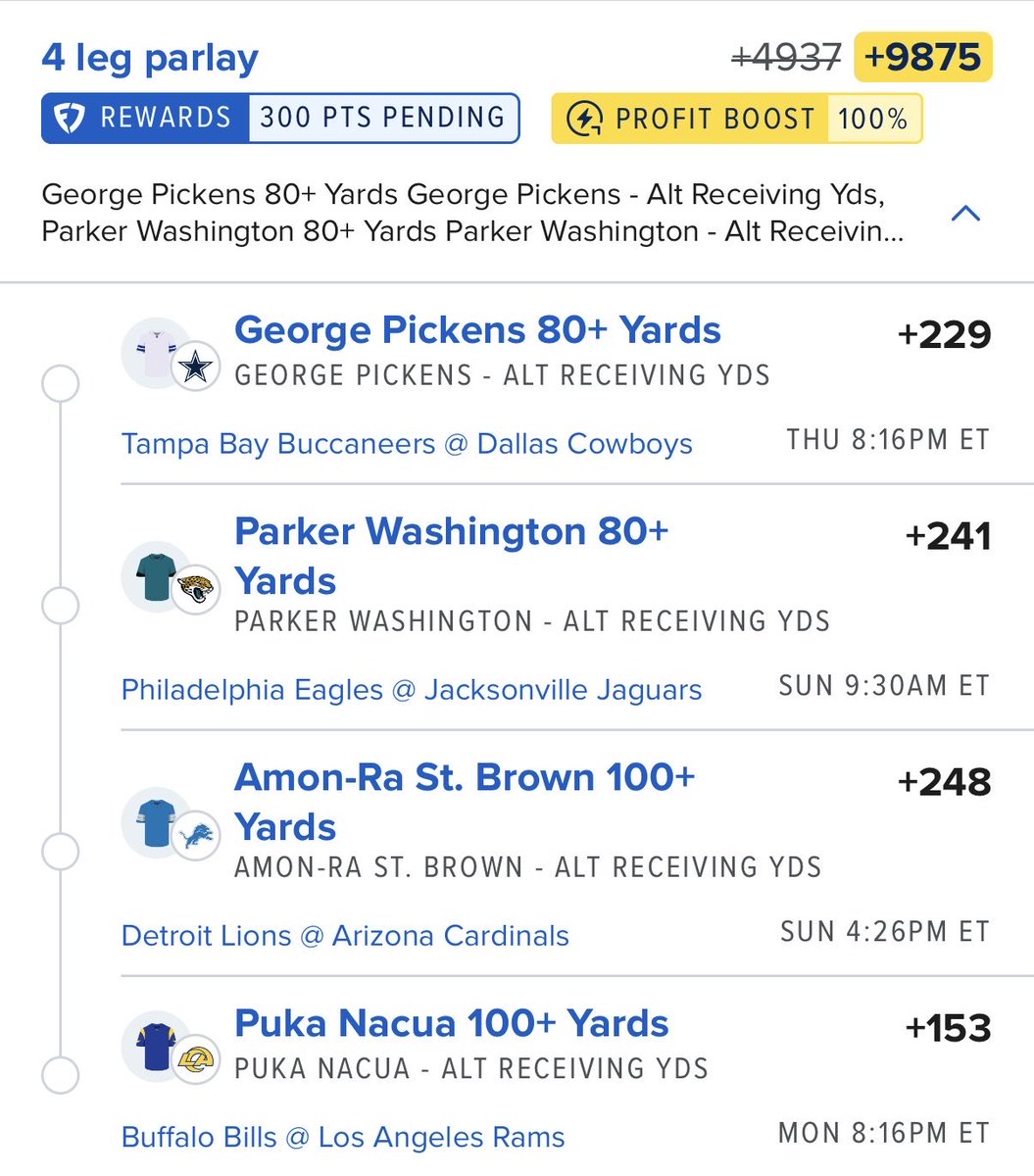Click the Los Angeles Rams logo
This screenshot has width=1034, height=1176.
196,1060
